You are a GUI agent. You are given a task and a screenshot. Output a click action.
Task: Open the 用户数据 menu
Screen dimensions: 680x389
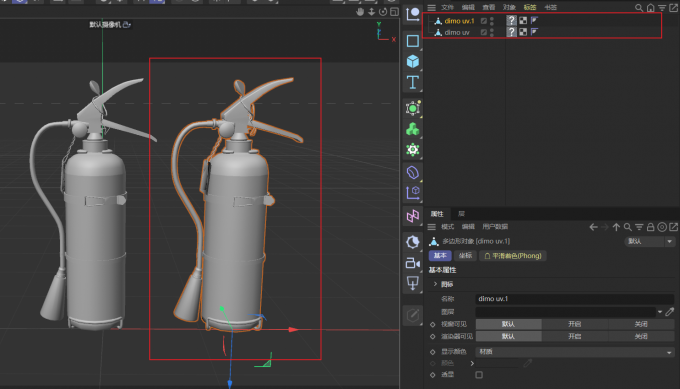[x=495, y=227]
